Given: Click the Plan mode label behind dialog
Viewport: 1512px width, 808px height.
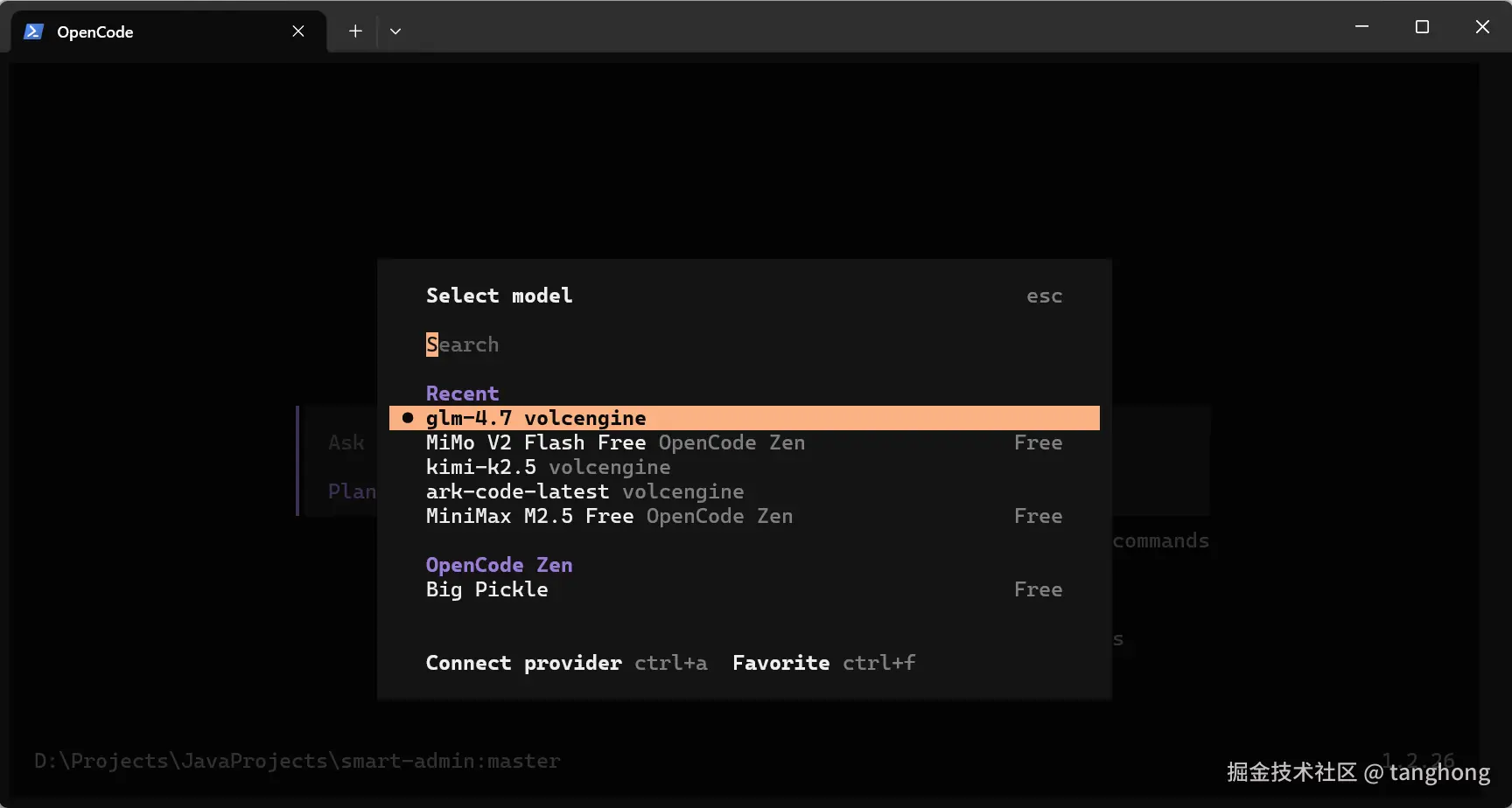Looking at the screenshot, I should click(352, 491).
